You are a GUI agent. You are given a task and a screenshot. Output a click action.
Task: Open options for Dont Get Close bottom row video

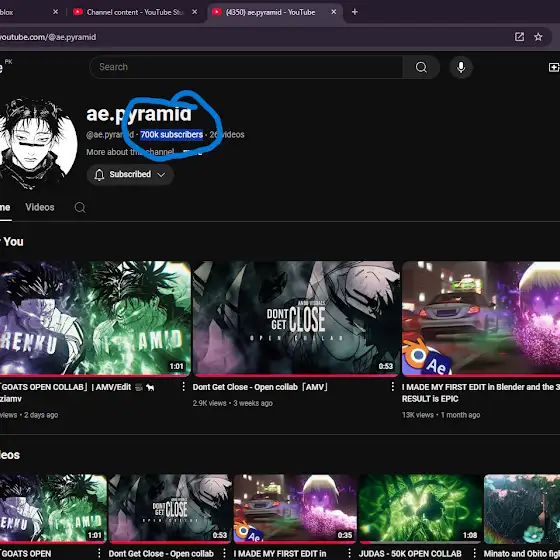point(224,553)
